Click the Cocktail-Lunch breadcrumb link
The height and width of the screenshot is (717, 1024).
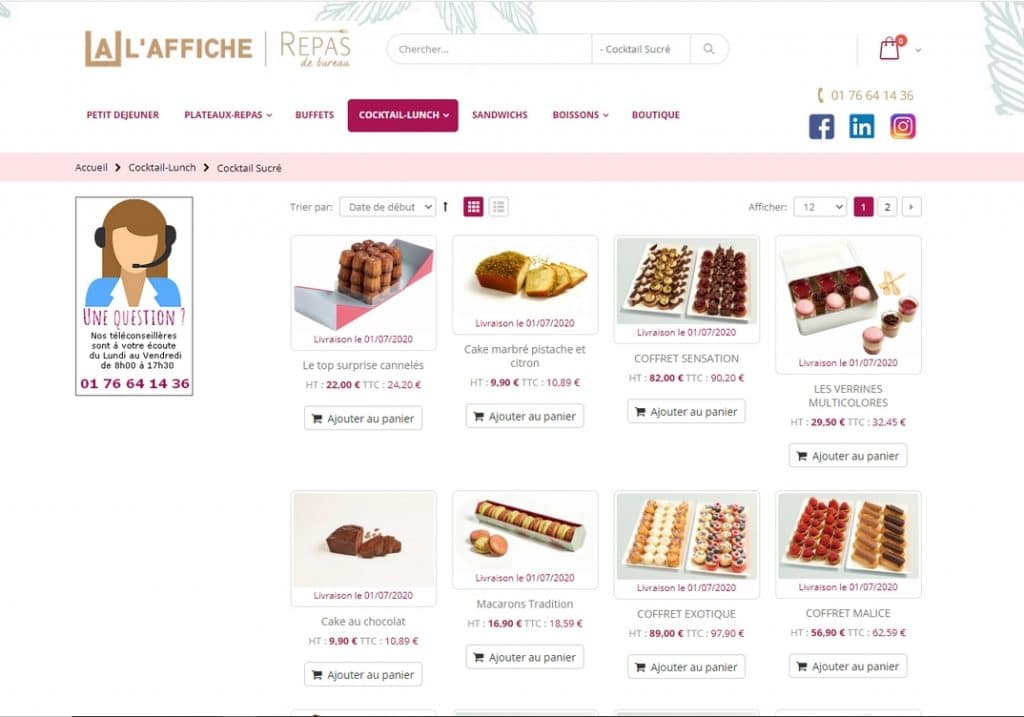point(162,168)
